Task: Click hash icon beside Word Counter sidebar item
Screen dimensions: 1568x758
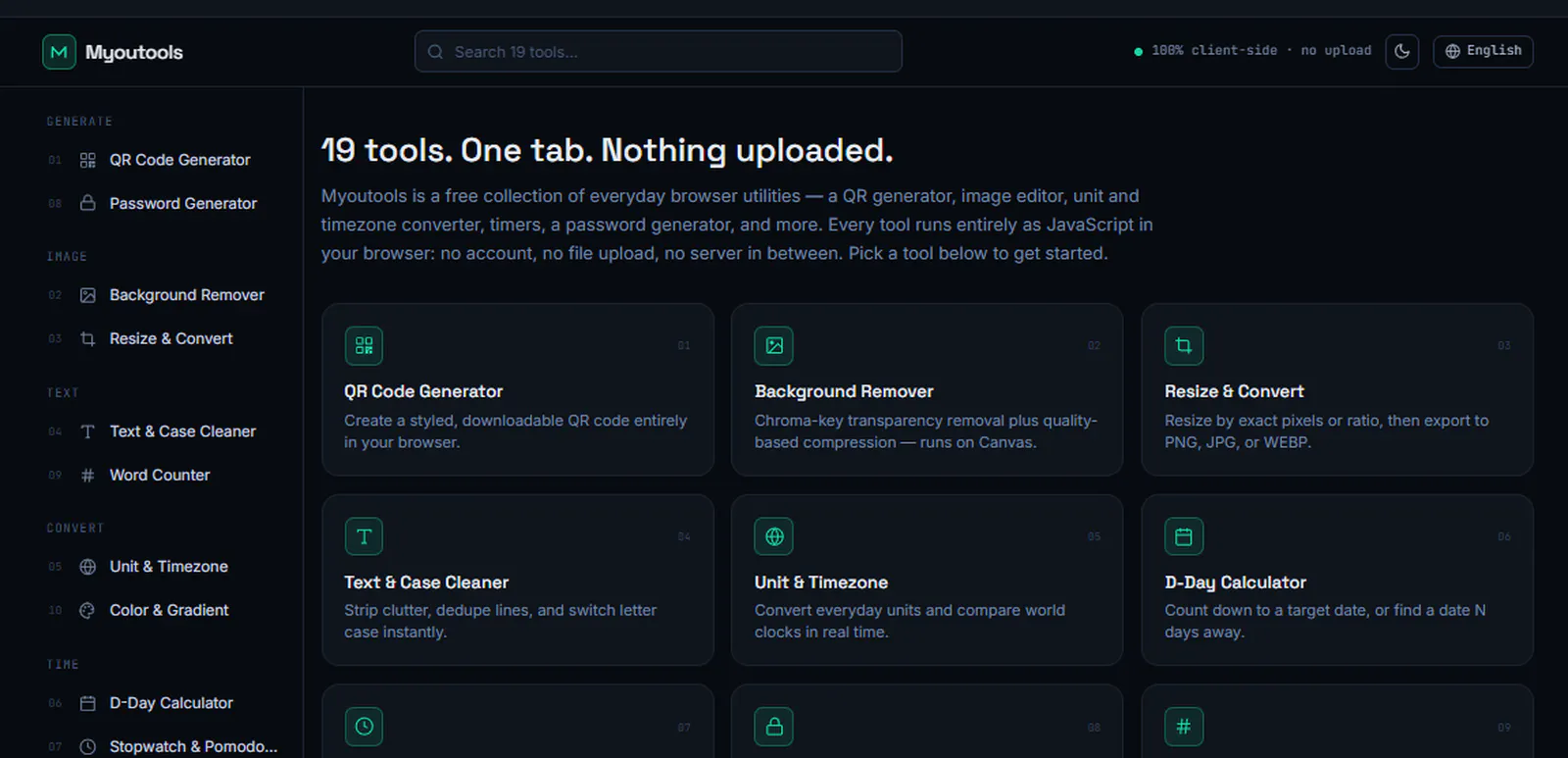Action: pos(87,475)
